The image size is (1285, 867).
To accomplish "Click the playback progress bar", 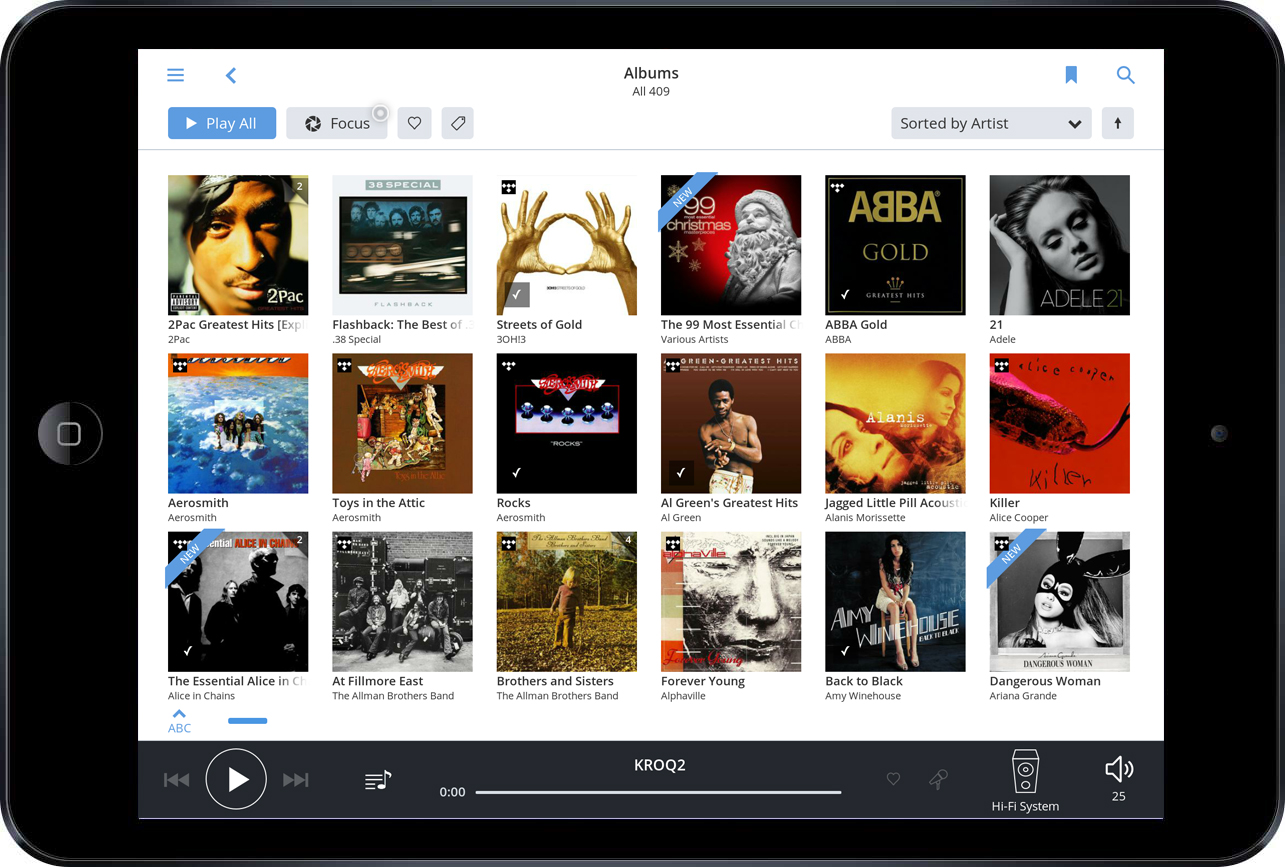I will pyautogui.click(x=658, y=792).
